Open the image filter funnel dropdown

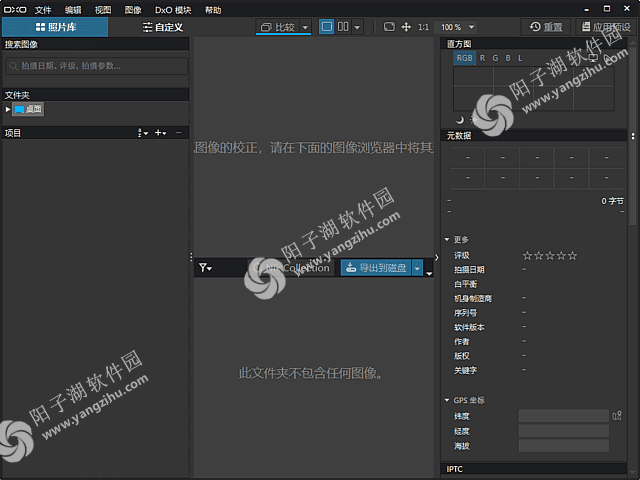[205, 268]
